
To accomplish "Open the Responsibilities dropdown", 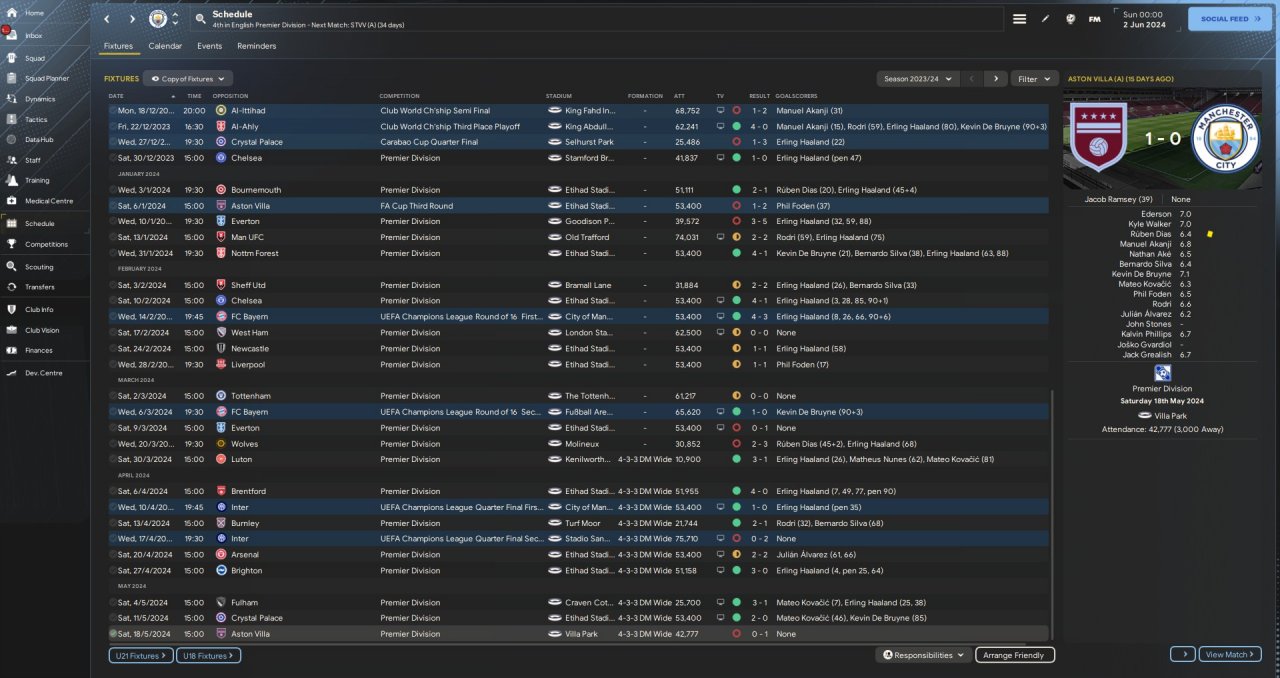I will point(923,655).
